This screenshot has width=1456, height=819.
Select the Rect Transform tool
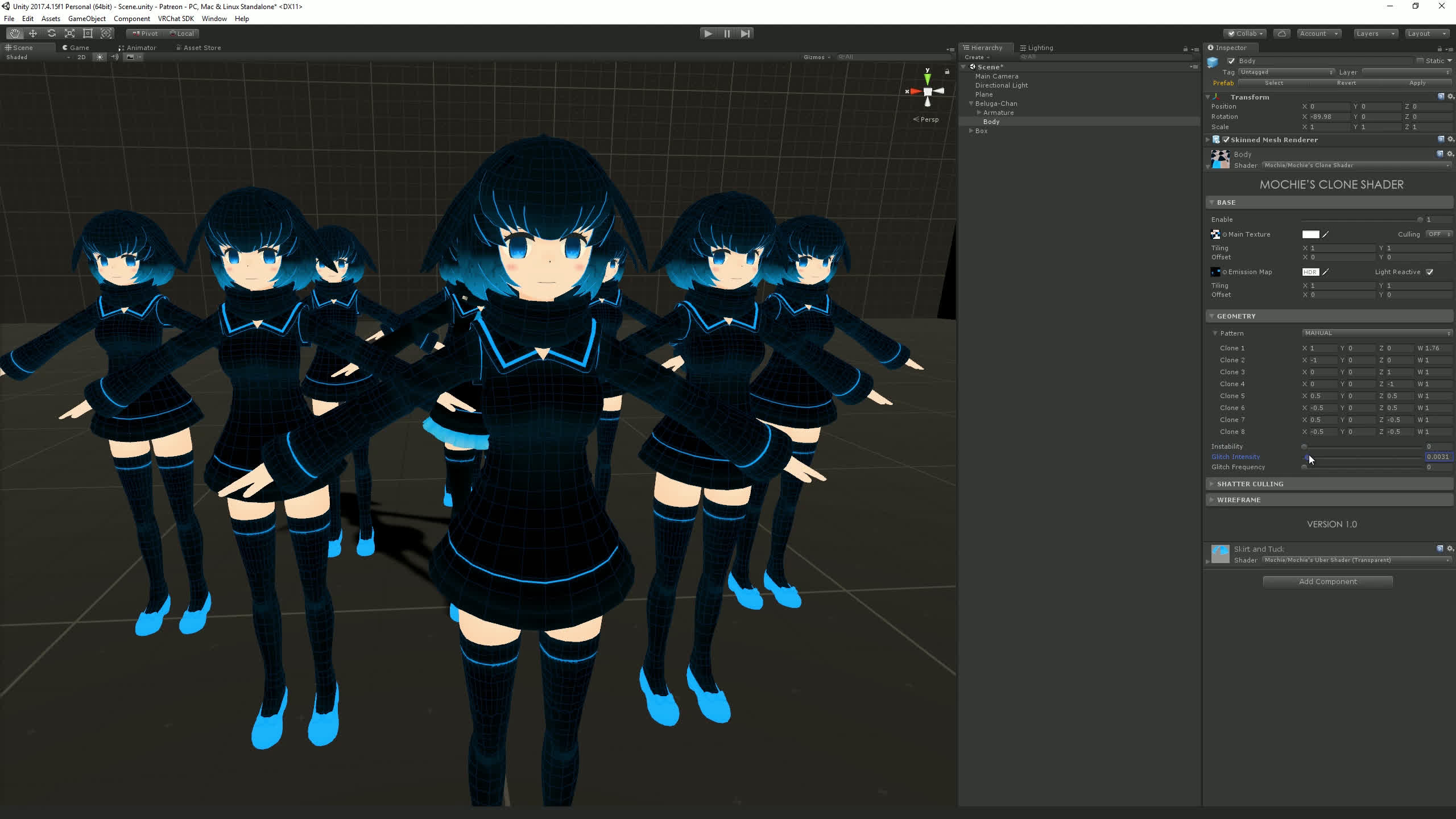tap(88, 33)
